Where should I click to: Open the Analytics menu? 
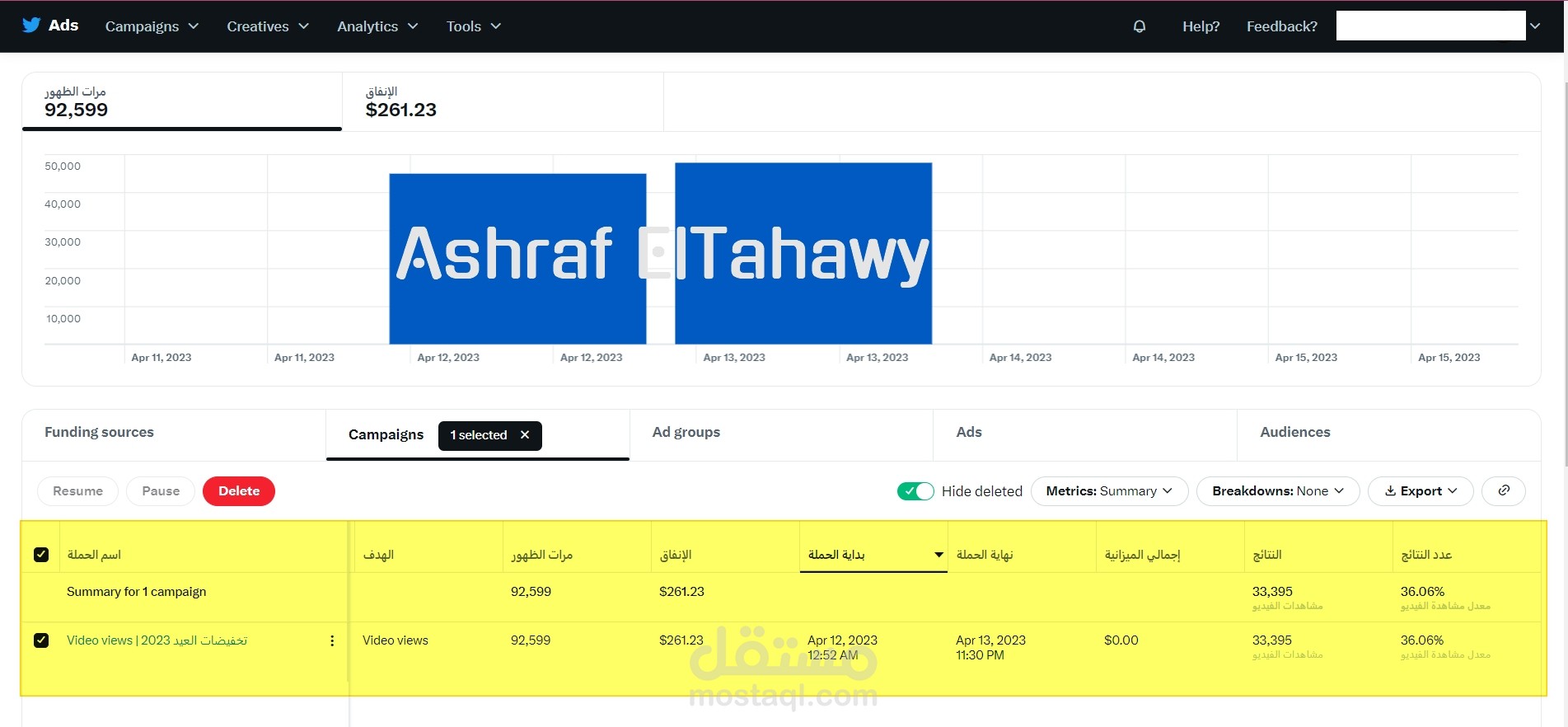tap(377, 26)
